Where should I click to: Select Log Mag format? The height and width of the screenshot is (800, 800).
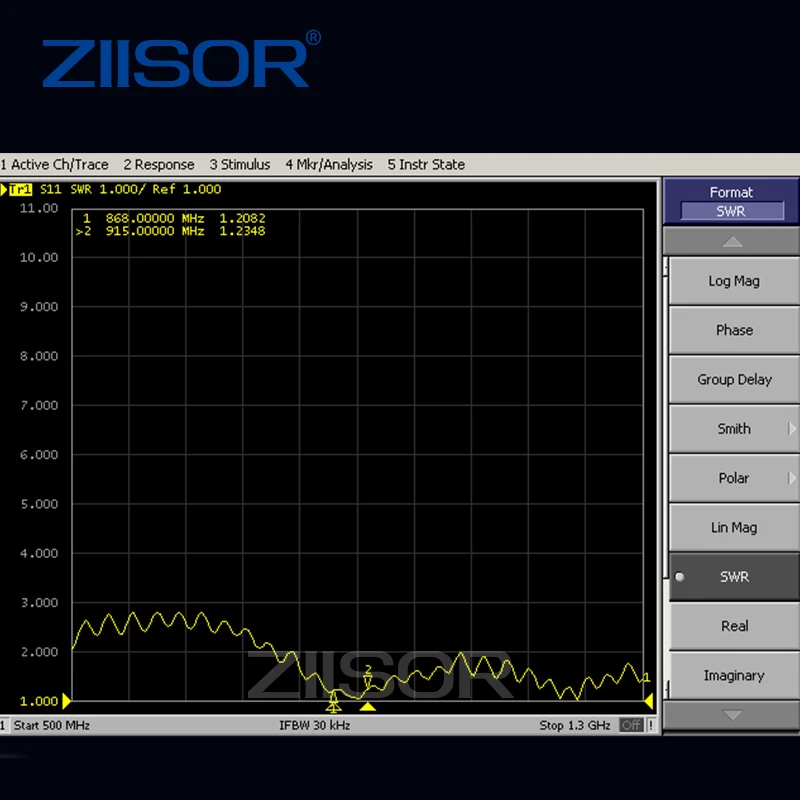click(x=734, y=281)
